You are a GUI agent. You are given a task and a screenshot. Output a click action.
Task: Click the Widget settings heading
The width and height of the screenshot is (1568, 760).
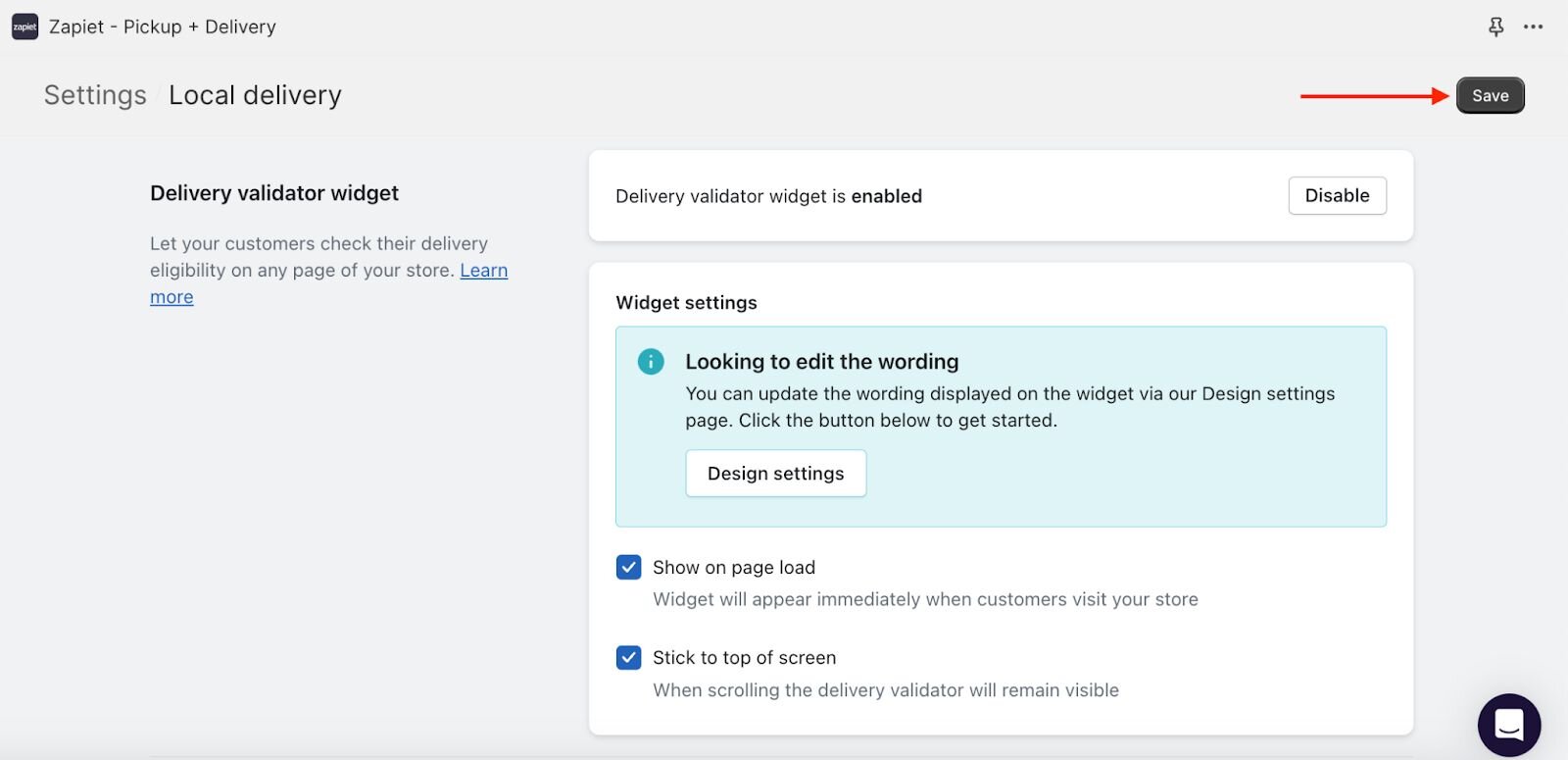(x=686, y=303)
